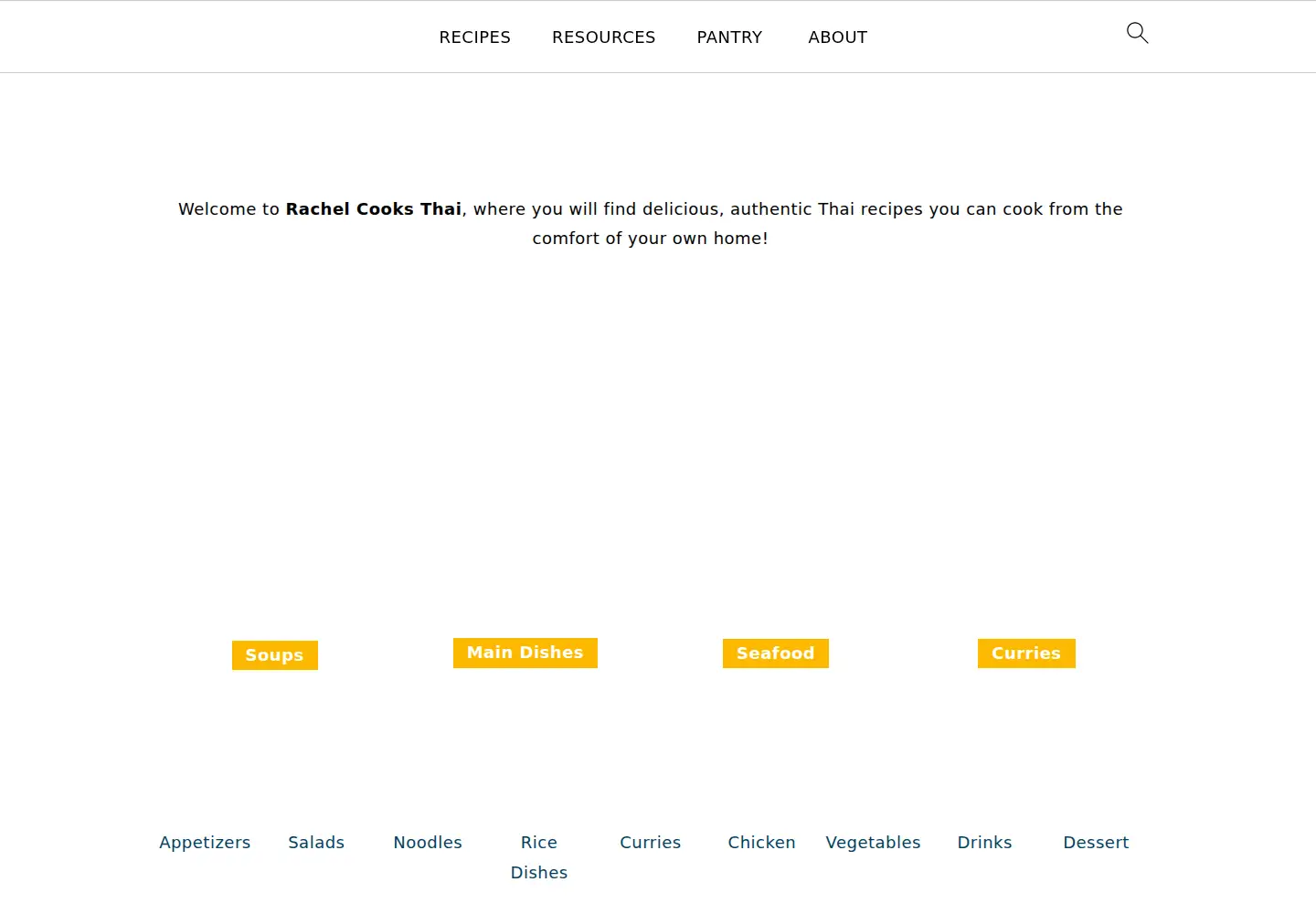Select the Main Dishes category button
Screen dimensions: 1316x914
[x=525, y=653]
